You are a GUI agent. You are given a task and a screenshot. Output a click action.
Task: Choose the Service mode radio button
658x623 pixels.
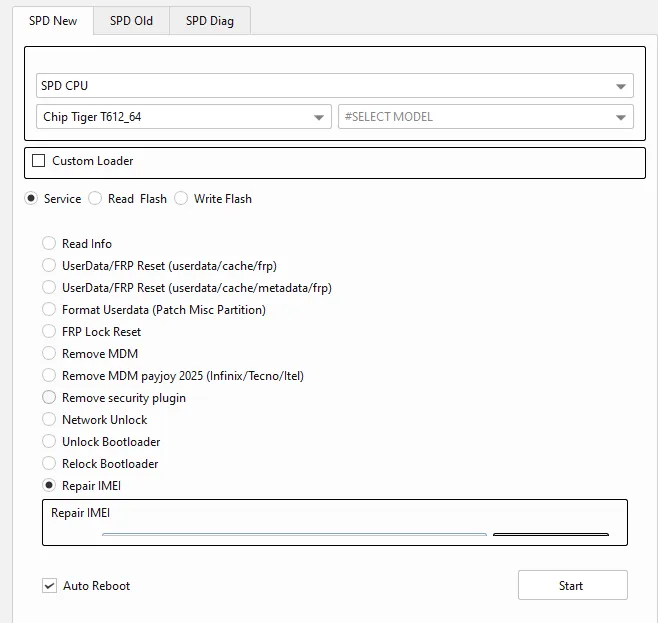click(x=31, y=199)
